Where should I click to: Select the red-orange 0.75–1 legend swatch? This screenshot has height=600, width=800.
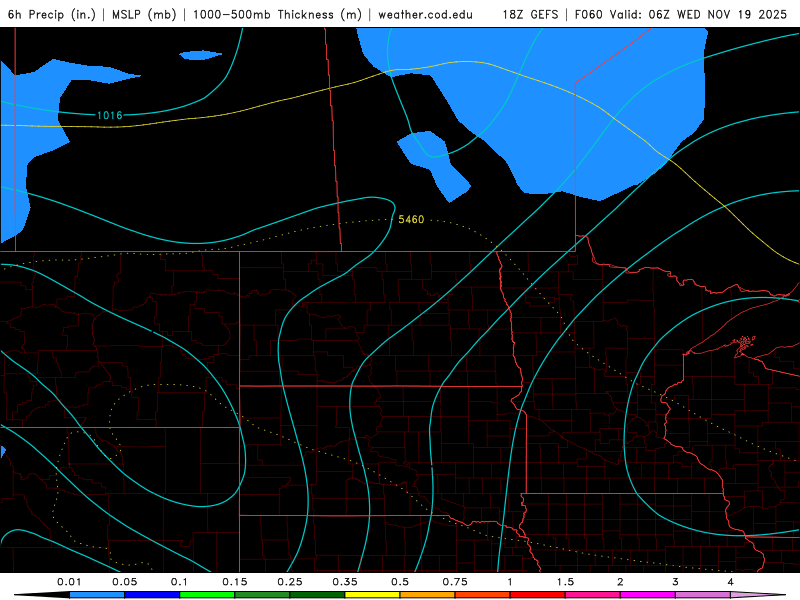(x=483, y=595)
